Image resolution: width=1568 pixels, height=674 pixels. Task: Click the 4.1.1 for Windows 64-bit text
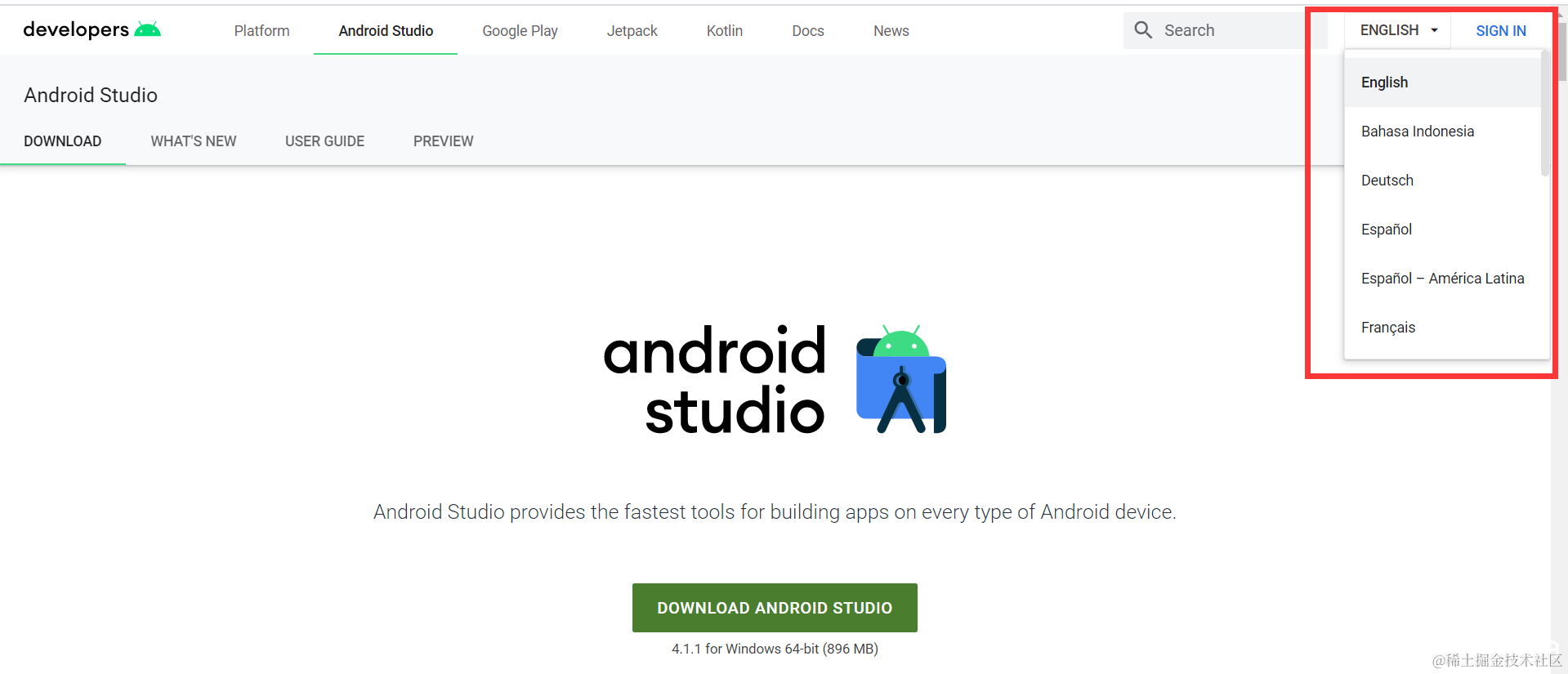(x=775, y=649)
